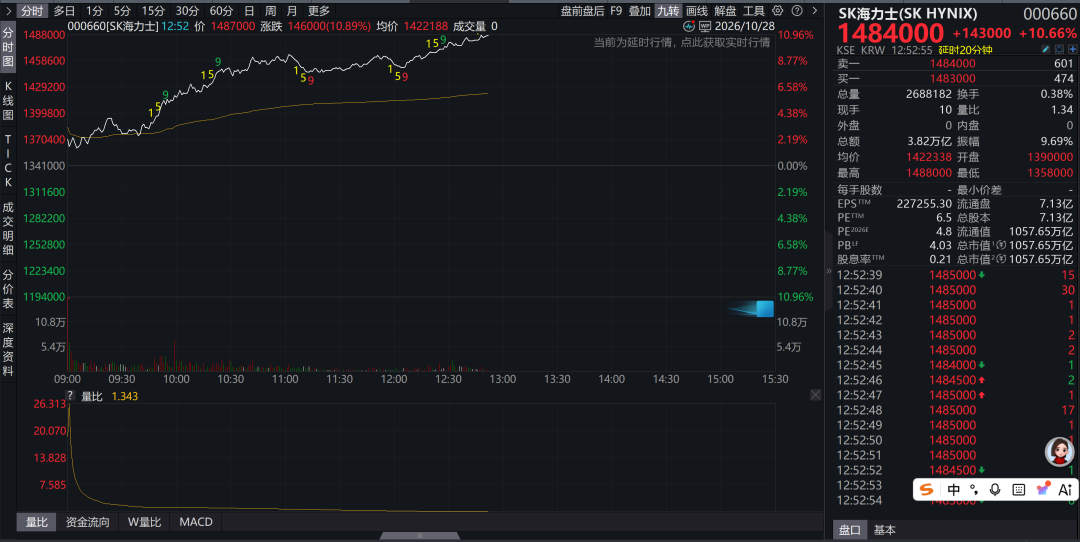The width and height of the screenshot is (1080, 542).
Task: Click stock code 000660 in header
Action: click(1049, 14)
